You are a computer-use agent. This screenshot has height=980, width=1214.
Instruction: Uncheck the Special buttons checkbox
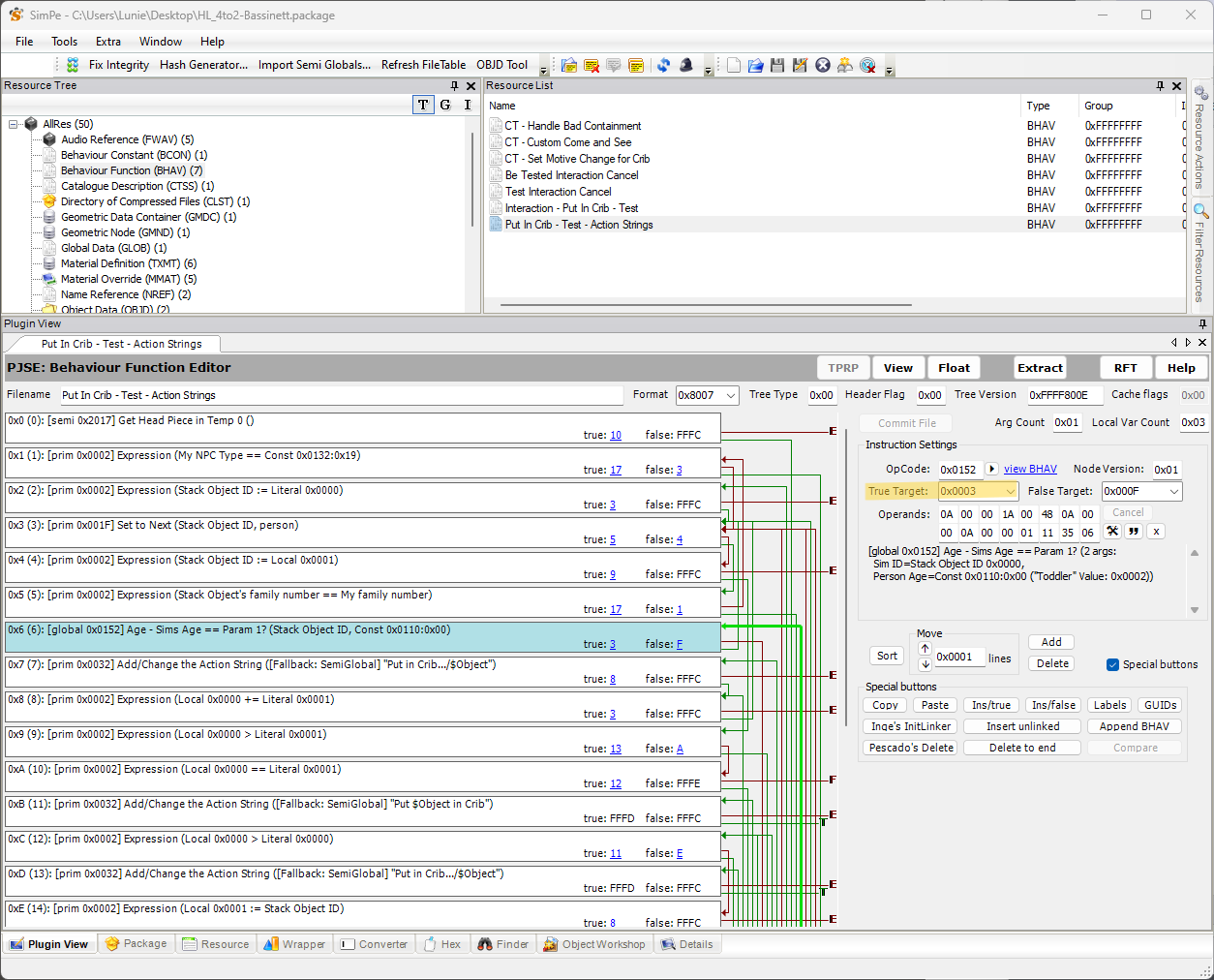point(1113,664)
